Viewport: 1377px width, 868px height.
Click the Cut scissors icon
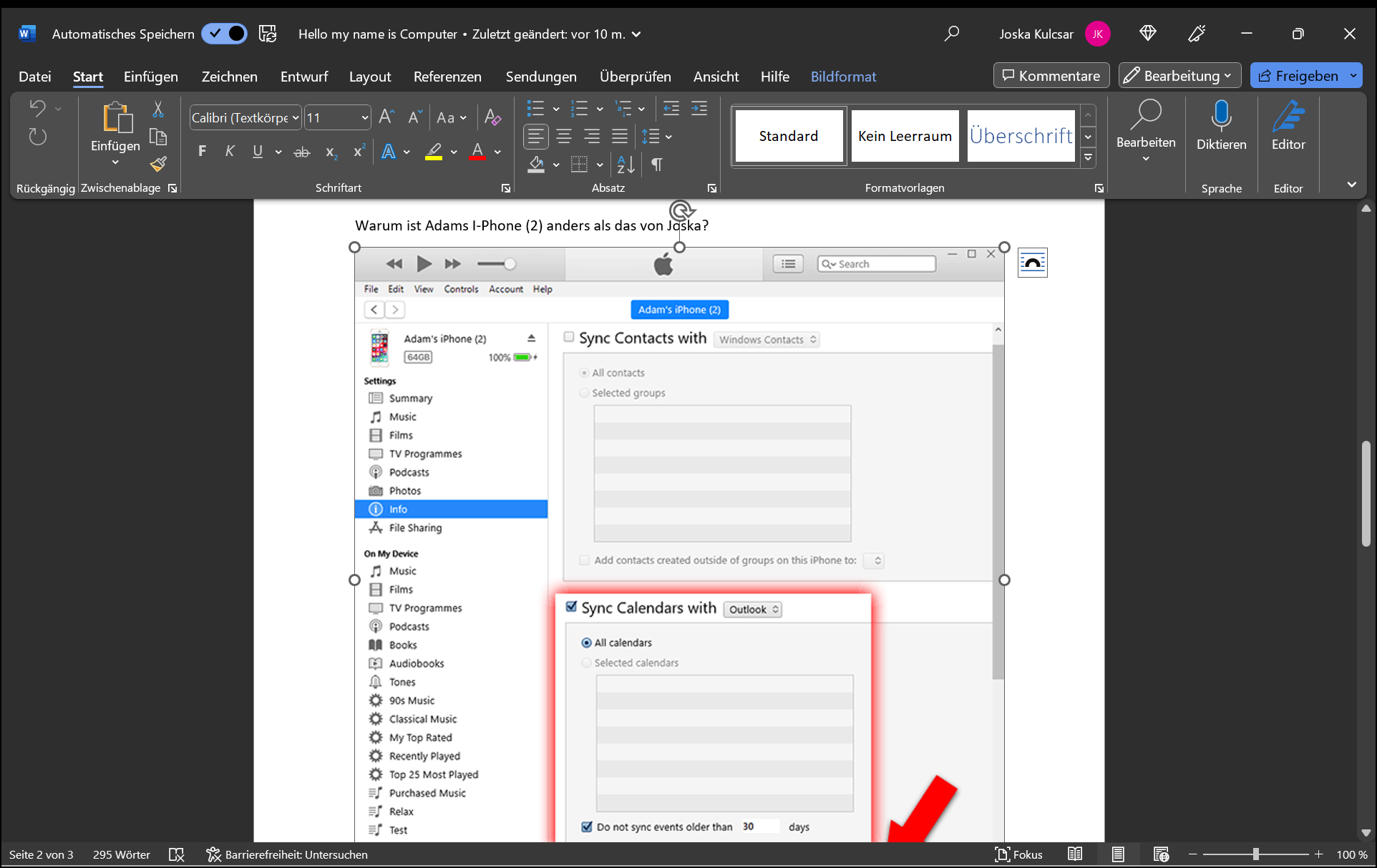[158, 109]
